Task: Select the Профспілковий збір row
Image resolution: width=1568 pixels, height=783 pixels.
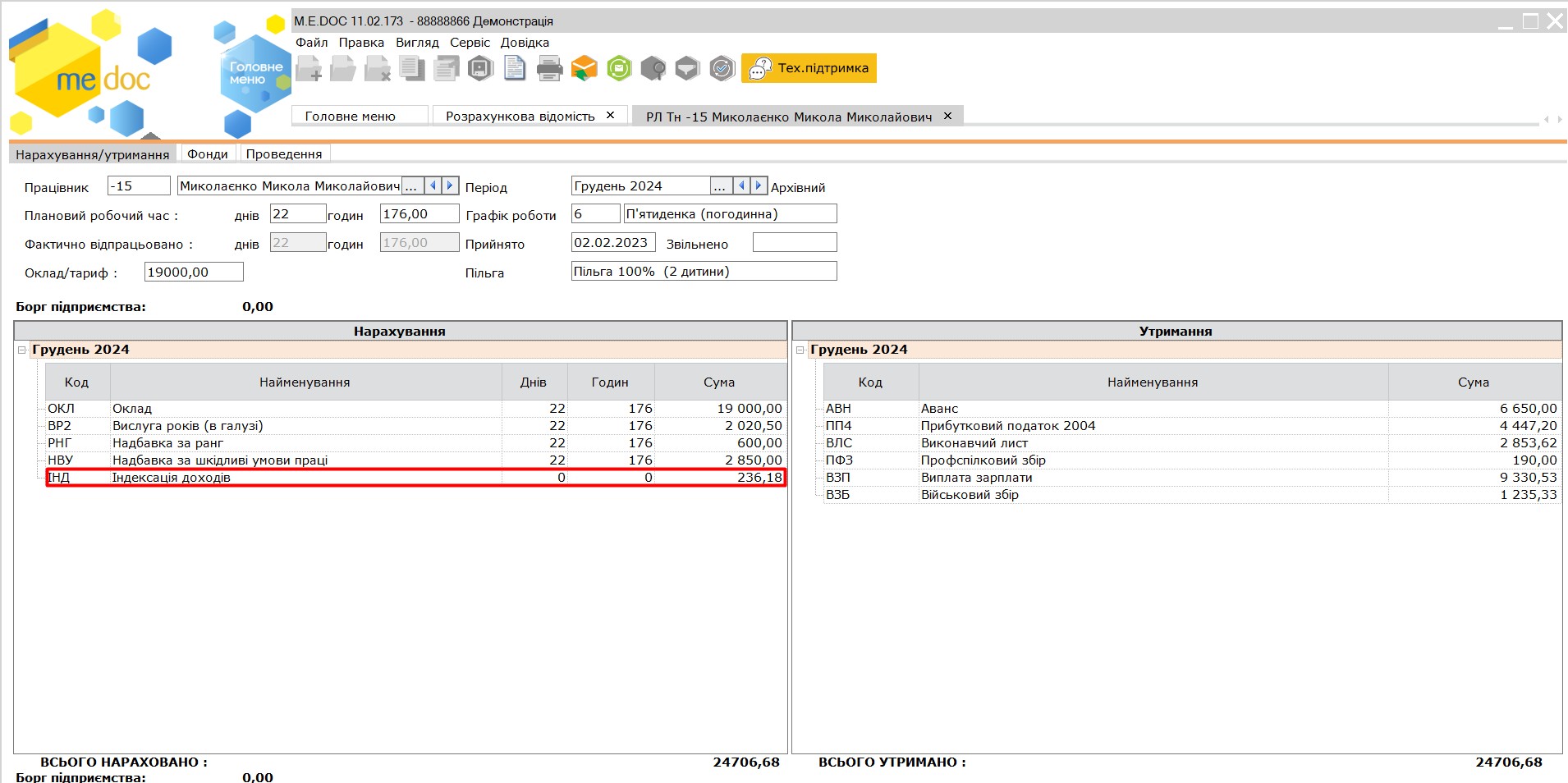Action: coord(1193,460)
